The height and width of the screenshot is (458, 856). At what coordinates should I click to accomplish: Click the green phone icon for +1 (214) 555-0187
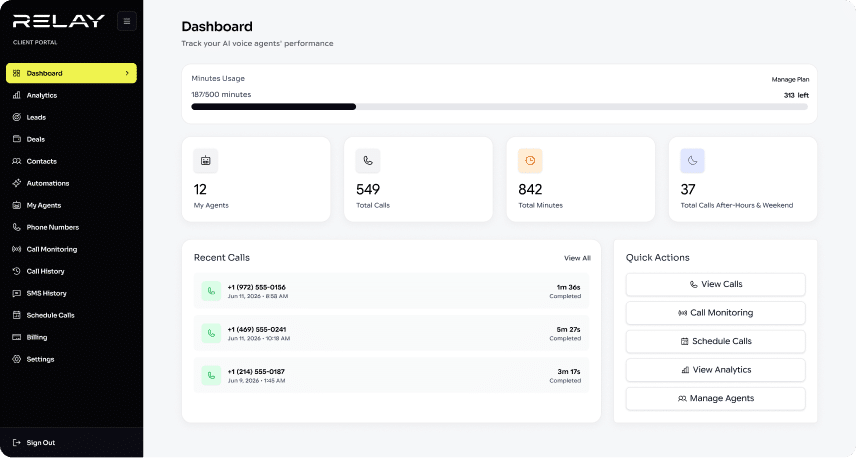[211, 376]
